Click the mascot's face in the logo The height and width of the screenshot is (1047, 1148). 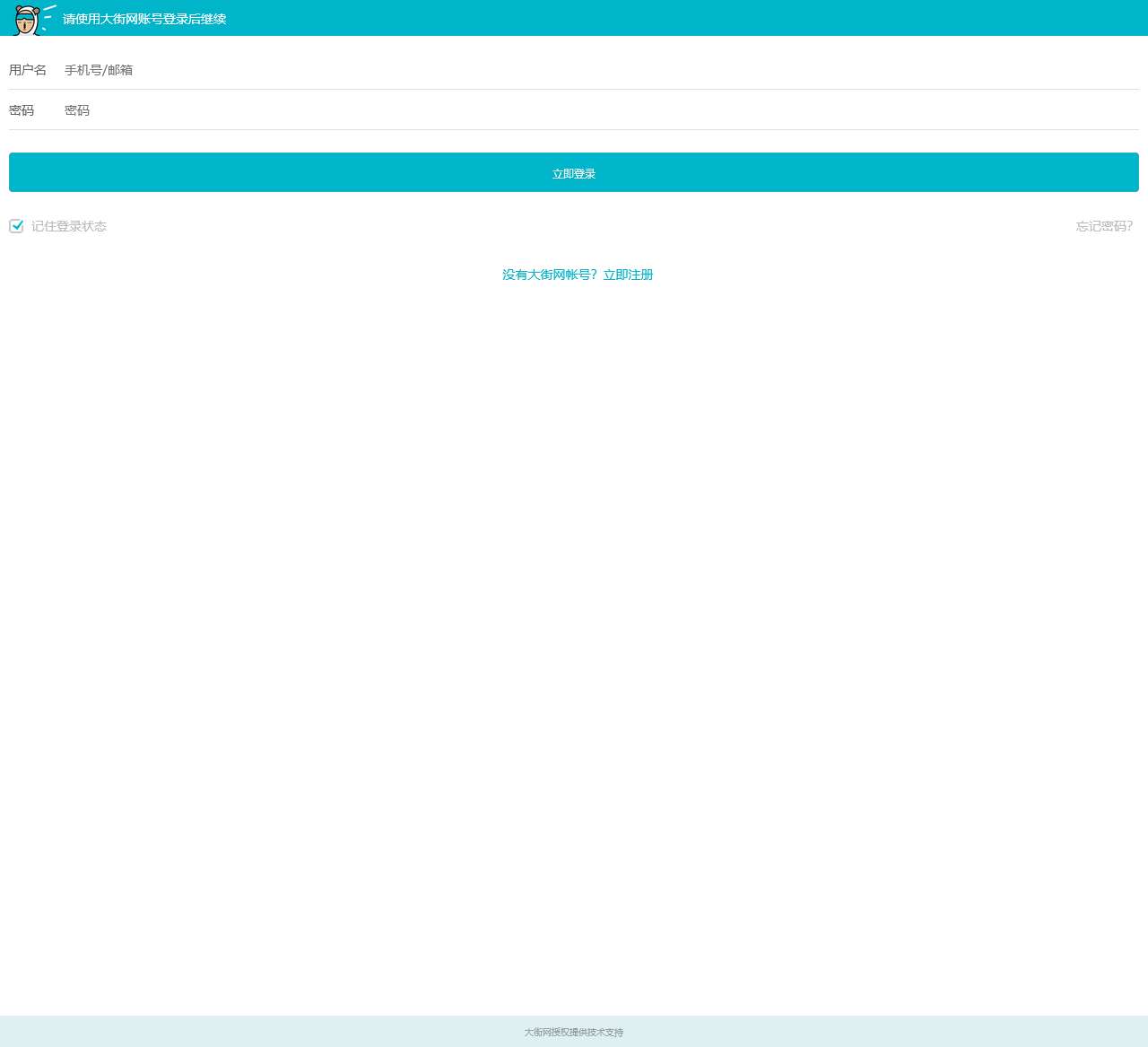coord(26,22)
